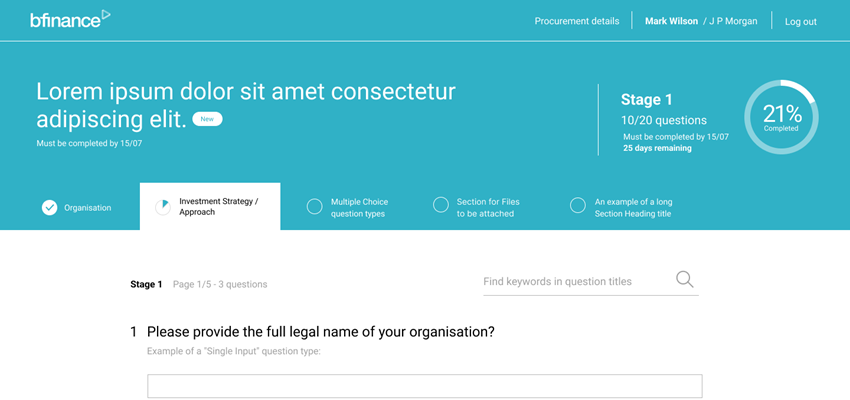Click the long Section Heading circle icon

point(578,205)
